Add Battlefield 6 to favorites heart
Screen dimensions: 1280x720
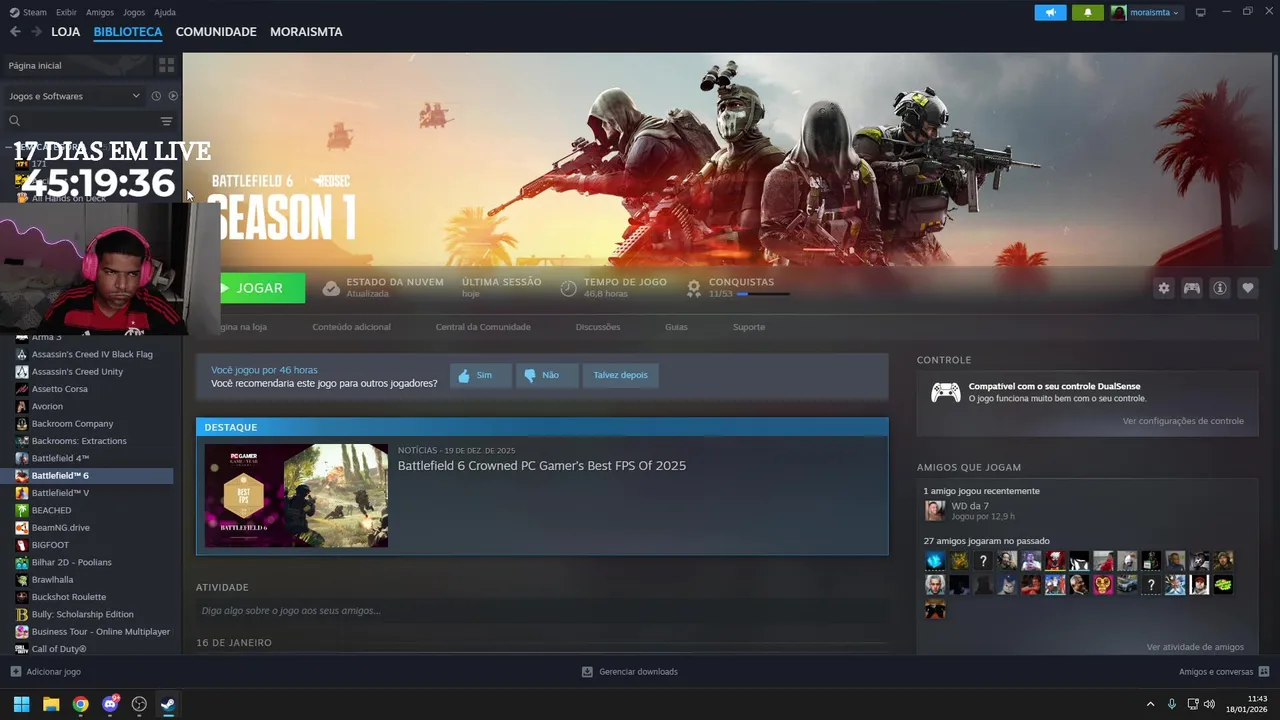coord(1248,288)
